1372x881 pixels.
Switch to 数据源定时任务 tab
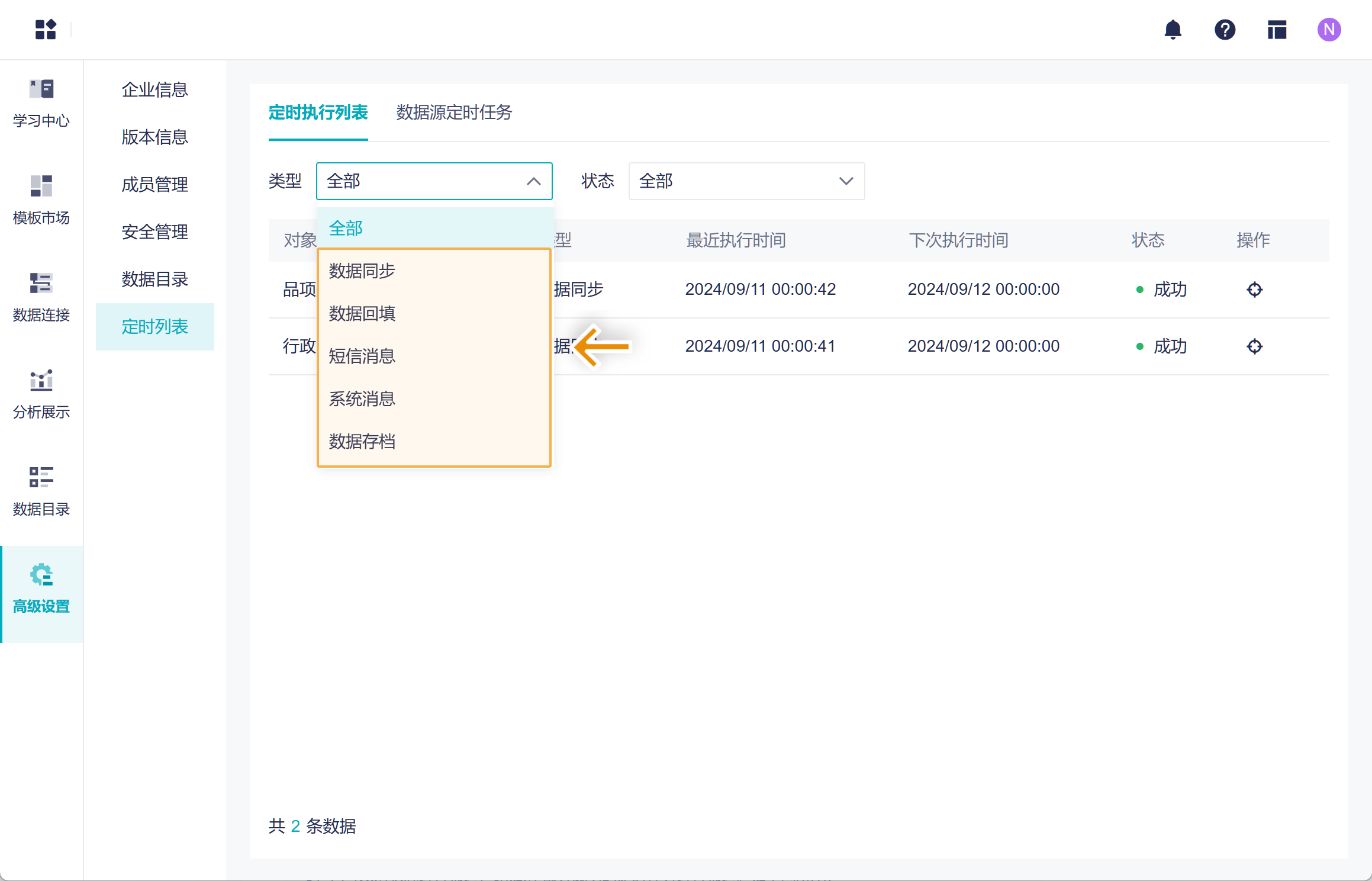pyautogui.click(x=454, y=112)
